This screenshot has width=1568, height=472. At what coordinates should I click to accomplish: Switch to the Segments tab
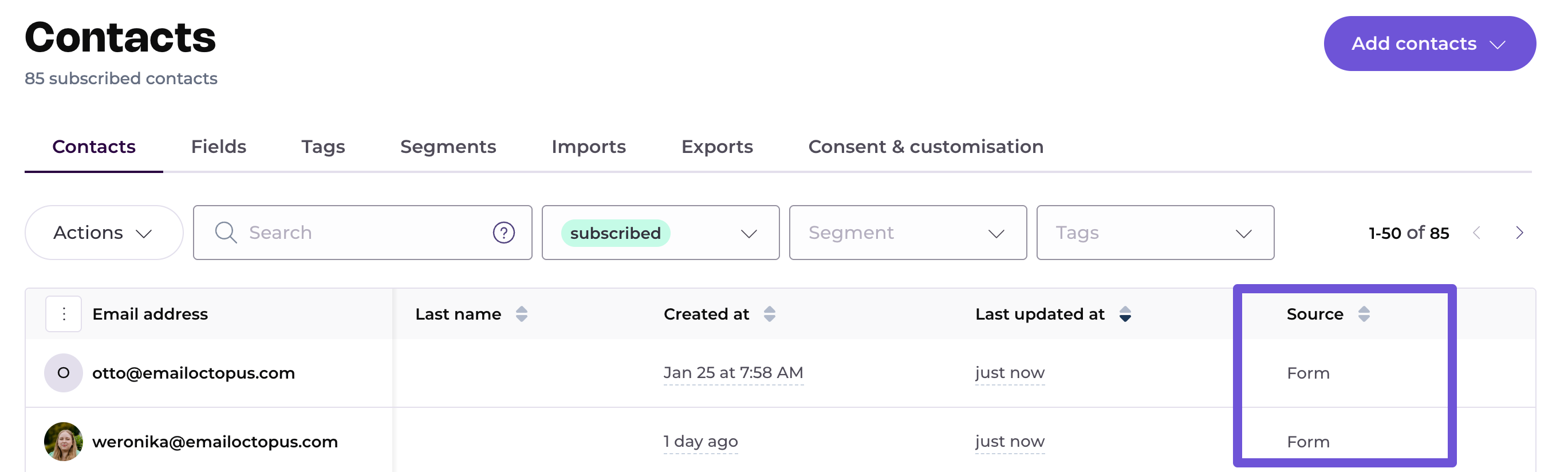point(448,147)
